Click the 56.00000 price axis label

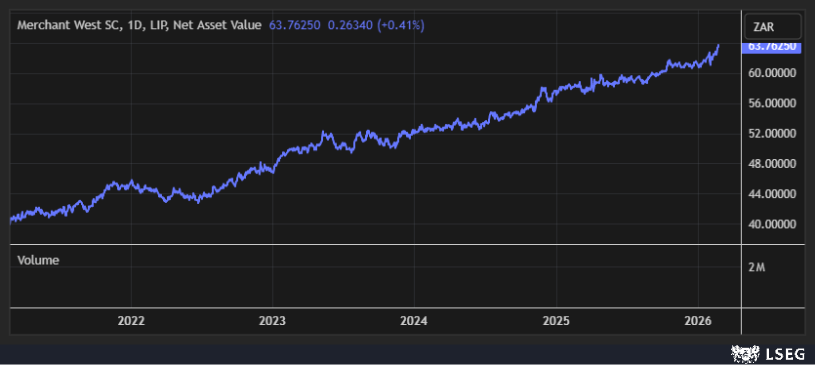tap(772, 103)
